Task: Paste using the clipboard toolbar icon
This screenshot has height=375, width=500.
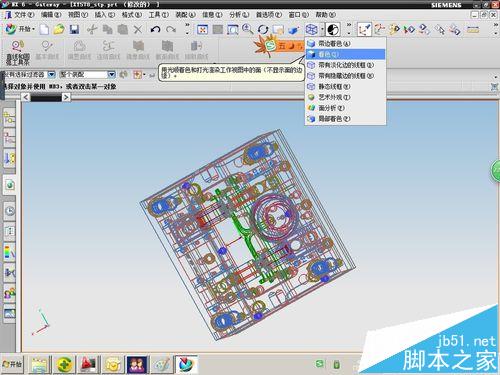Action: [123, 30]
